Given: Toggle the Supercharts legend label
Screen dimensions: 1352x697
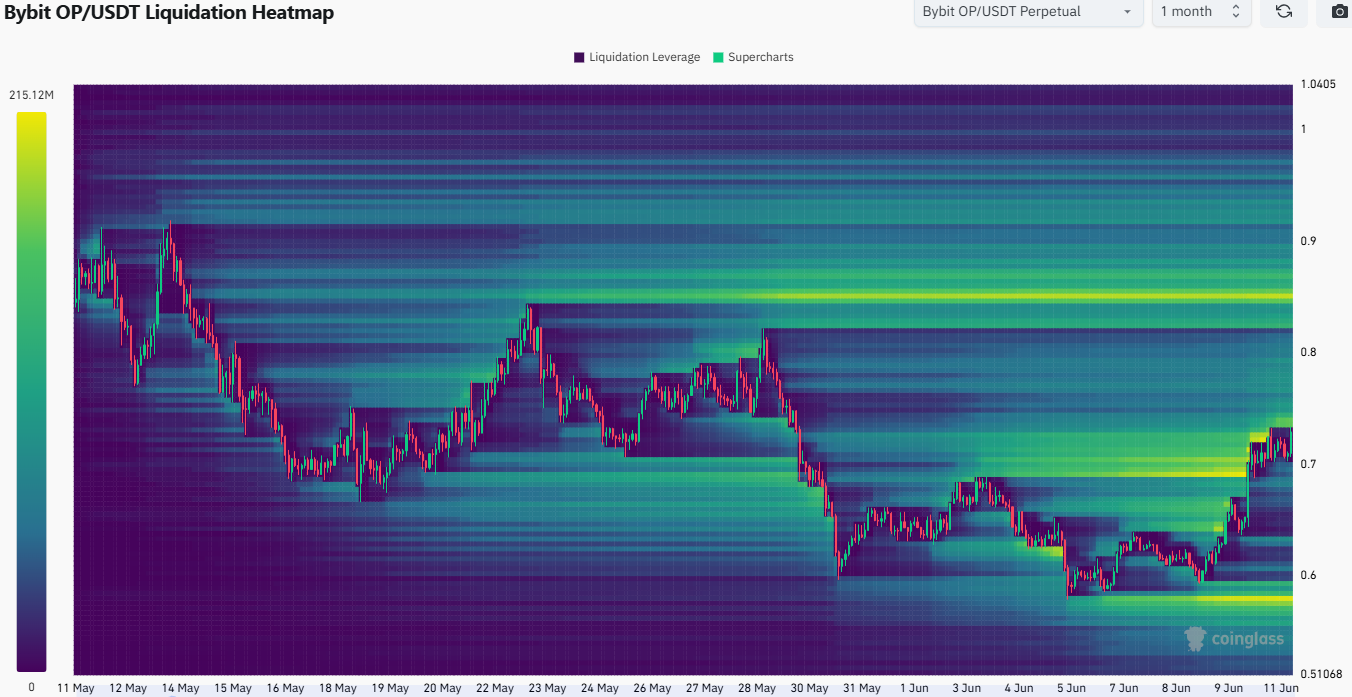Looking at the screenshot, I should 760,57.
